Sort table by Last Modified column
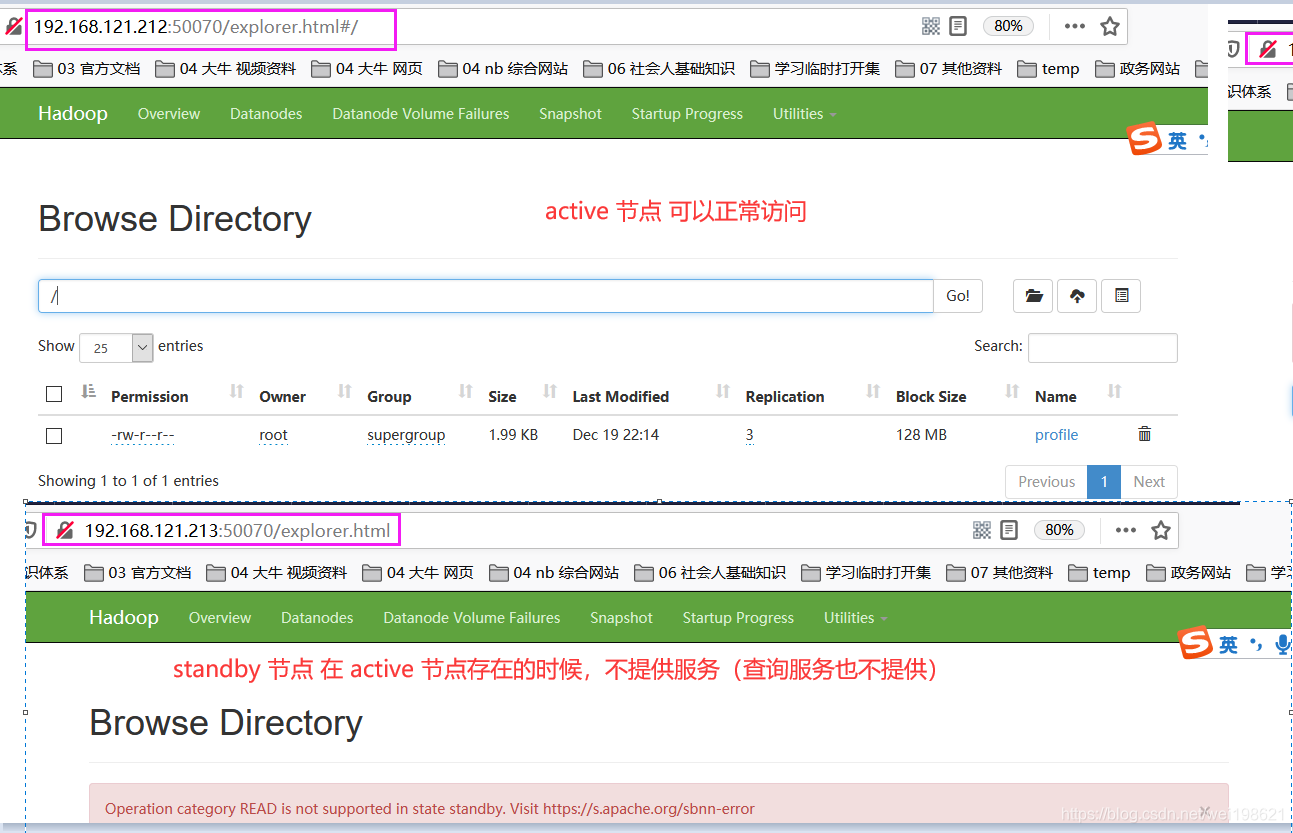Viewport: 1293px width, 833px height. tap(620, 397)
